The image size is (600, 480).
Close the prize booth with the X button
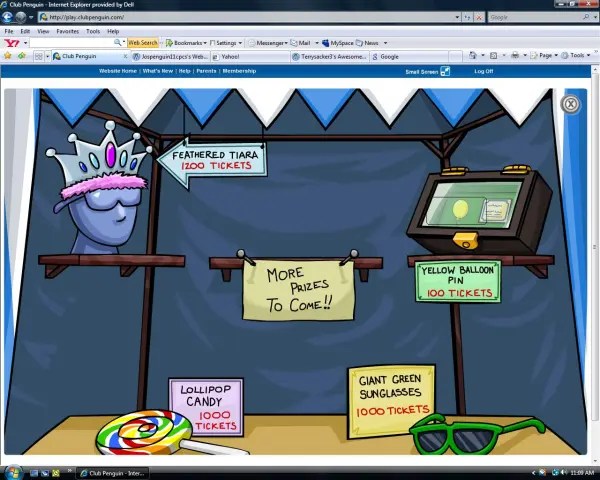tap(570, 104)
